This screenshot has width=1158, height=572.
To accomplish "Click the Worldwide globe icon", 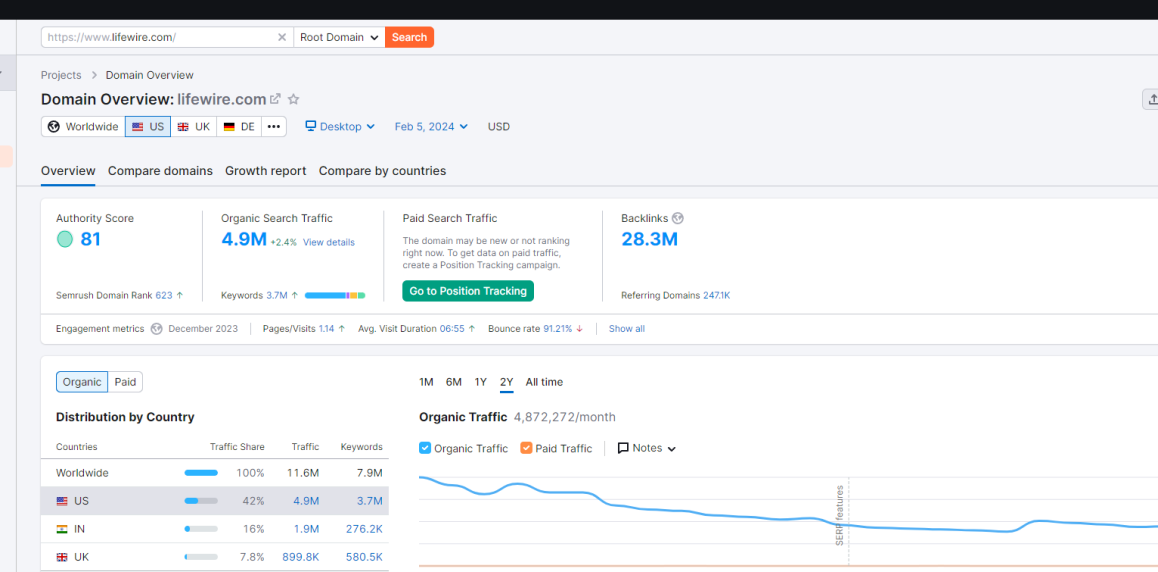I will tap(53, 127).
